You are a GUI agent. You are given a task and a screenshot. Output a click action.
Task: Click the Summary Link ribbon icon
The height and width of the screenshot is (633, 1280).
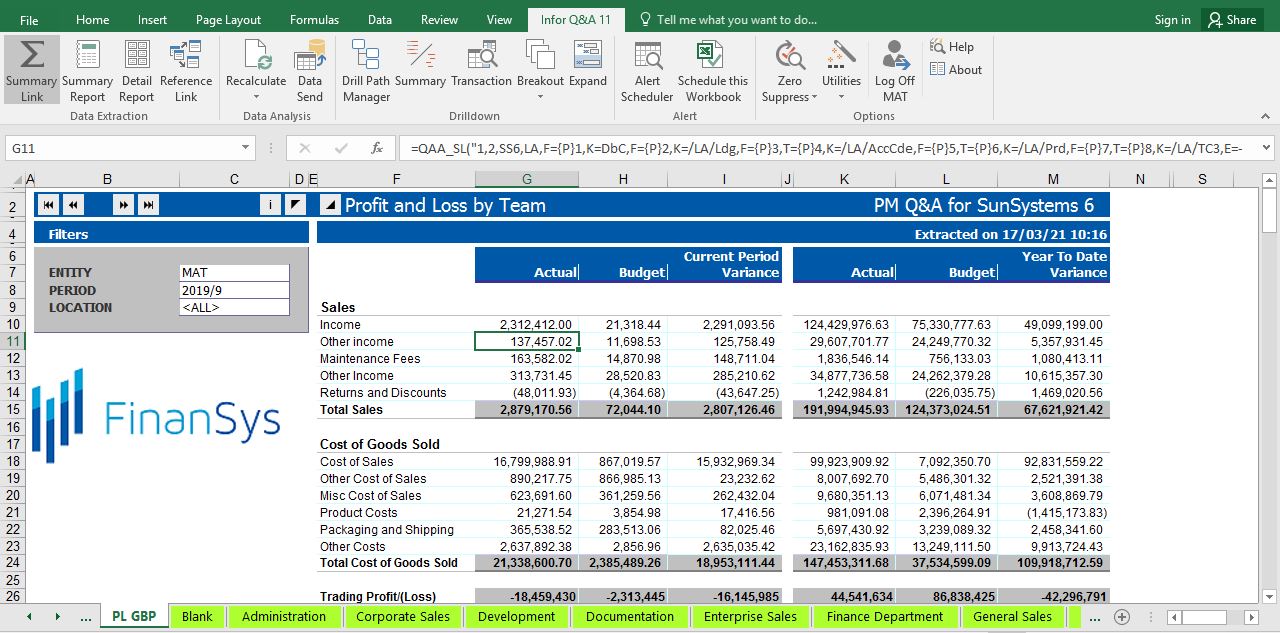(32, 71)
